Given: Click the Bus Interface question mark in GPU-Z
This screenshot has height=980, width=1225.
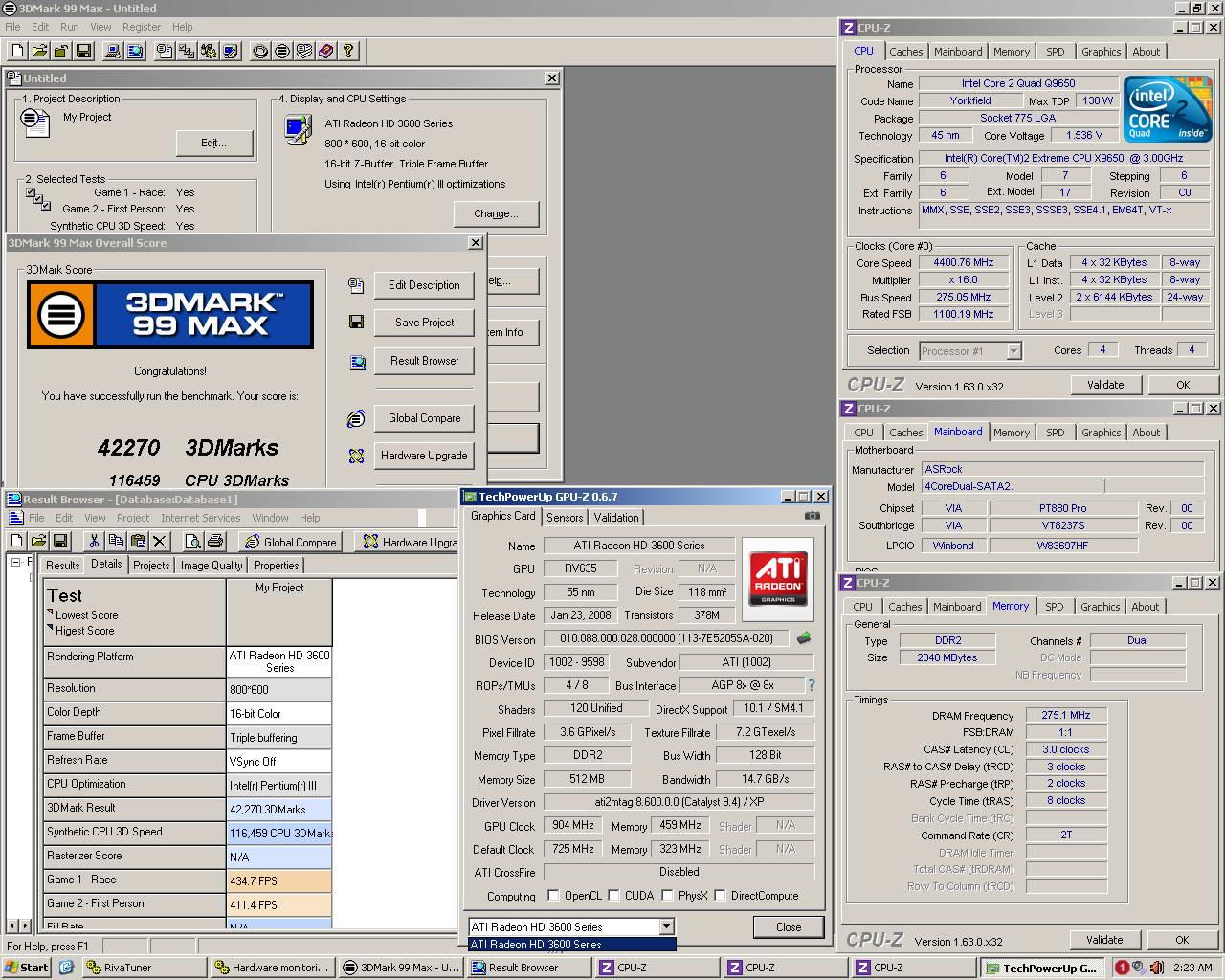Looking at the screenshot, I should tap(812, 685).
